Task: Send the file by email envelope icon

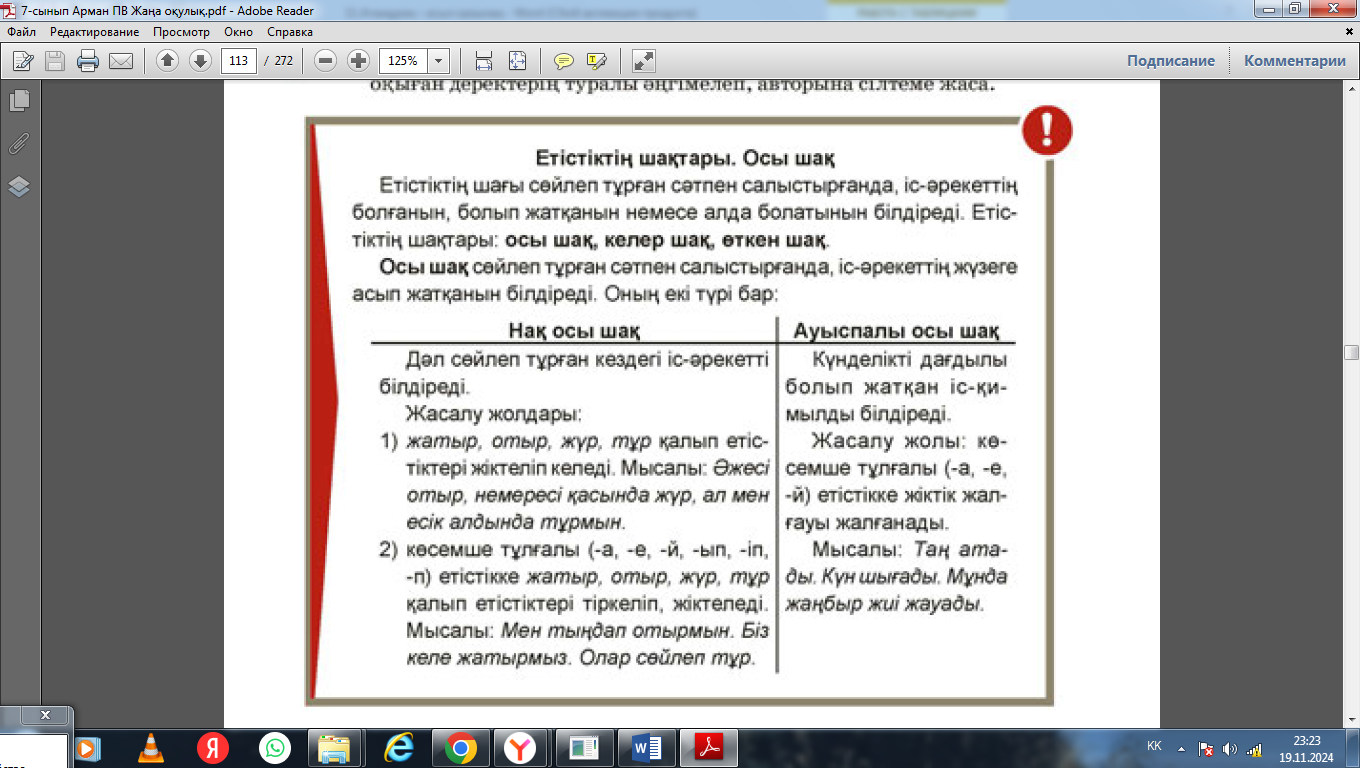Action: point(121,61)
